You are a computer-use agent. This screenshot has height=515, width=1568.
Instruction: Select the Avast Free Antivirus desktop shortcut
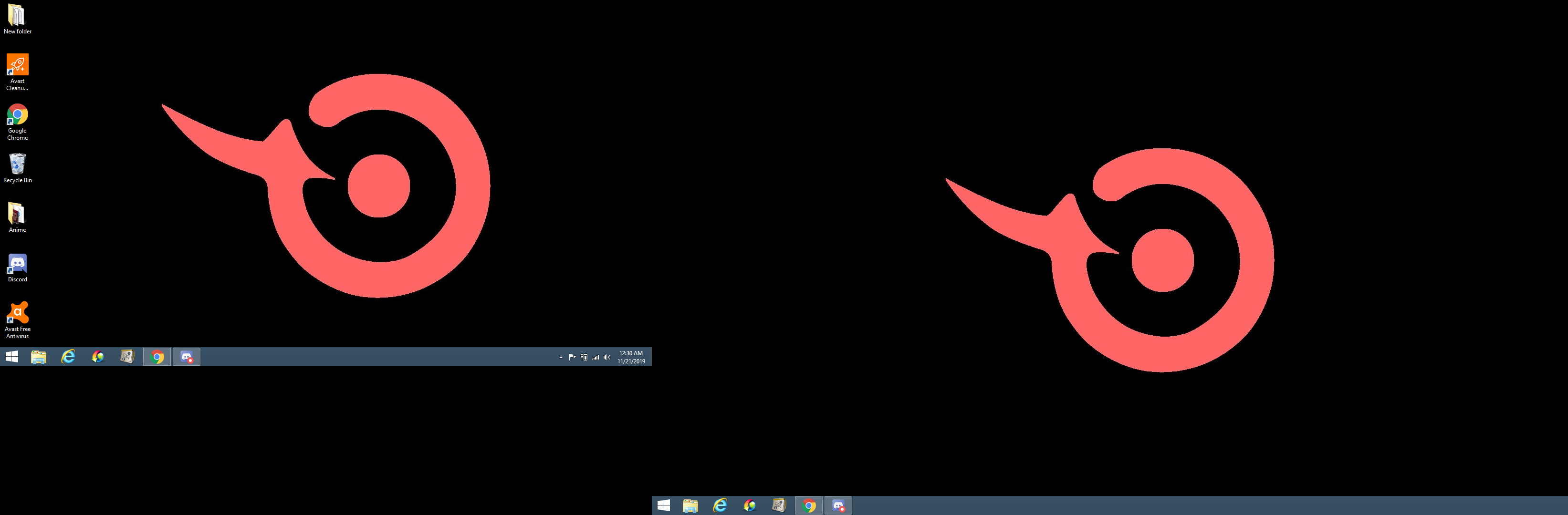(x=17, y=320)
